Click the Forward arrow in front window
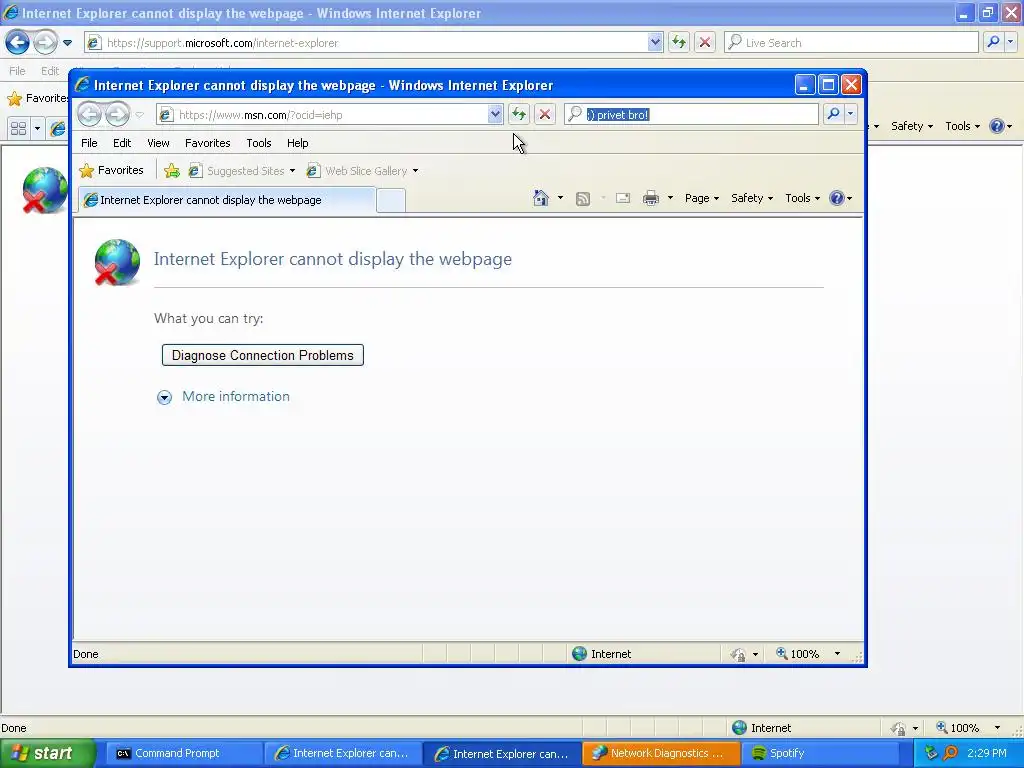This screenshot has height=768, width=1024. tap(118, 114)
